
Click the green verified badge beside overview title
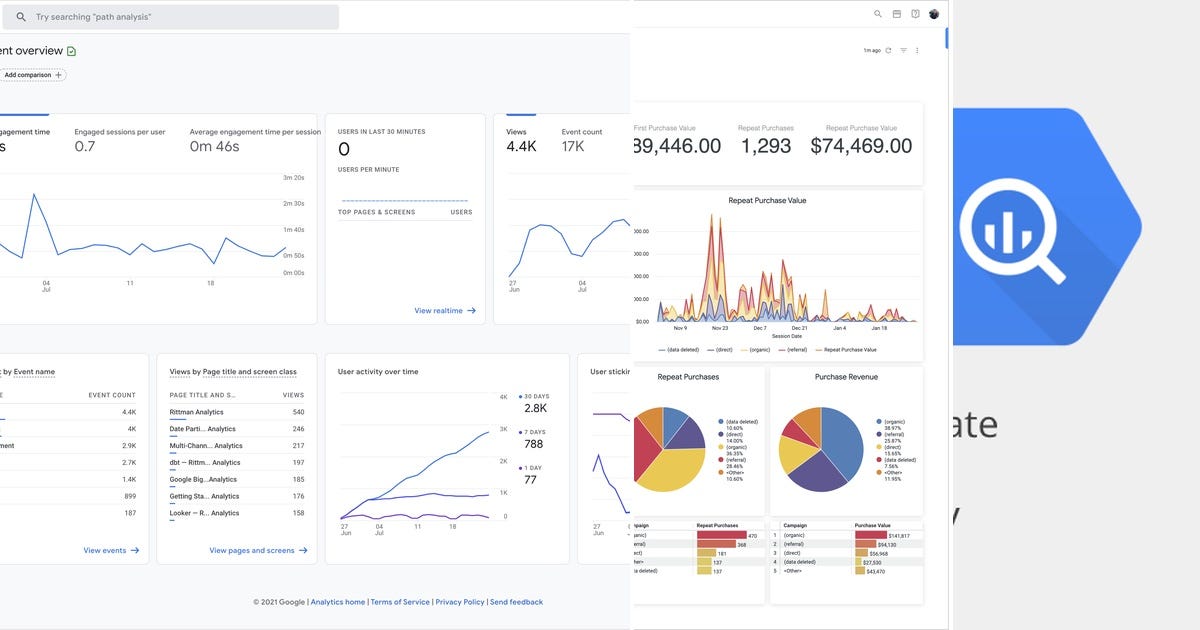(72, 51)
